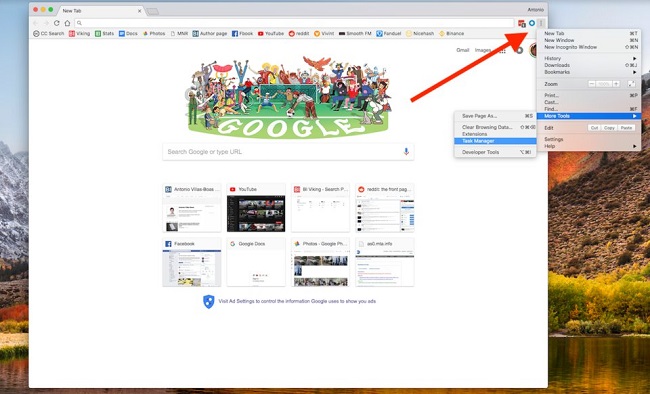Increase zoom with the plus button
Viewport: 650px width, 394px height.
click(616, 84)
